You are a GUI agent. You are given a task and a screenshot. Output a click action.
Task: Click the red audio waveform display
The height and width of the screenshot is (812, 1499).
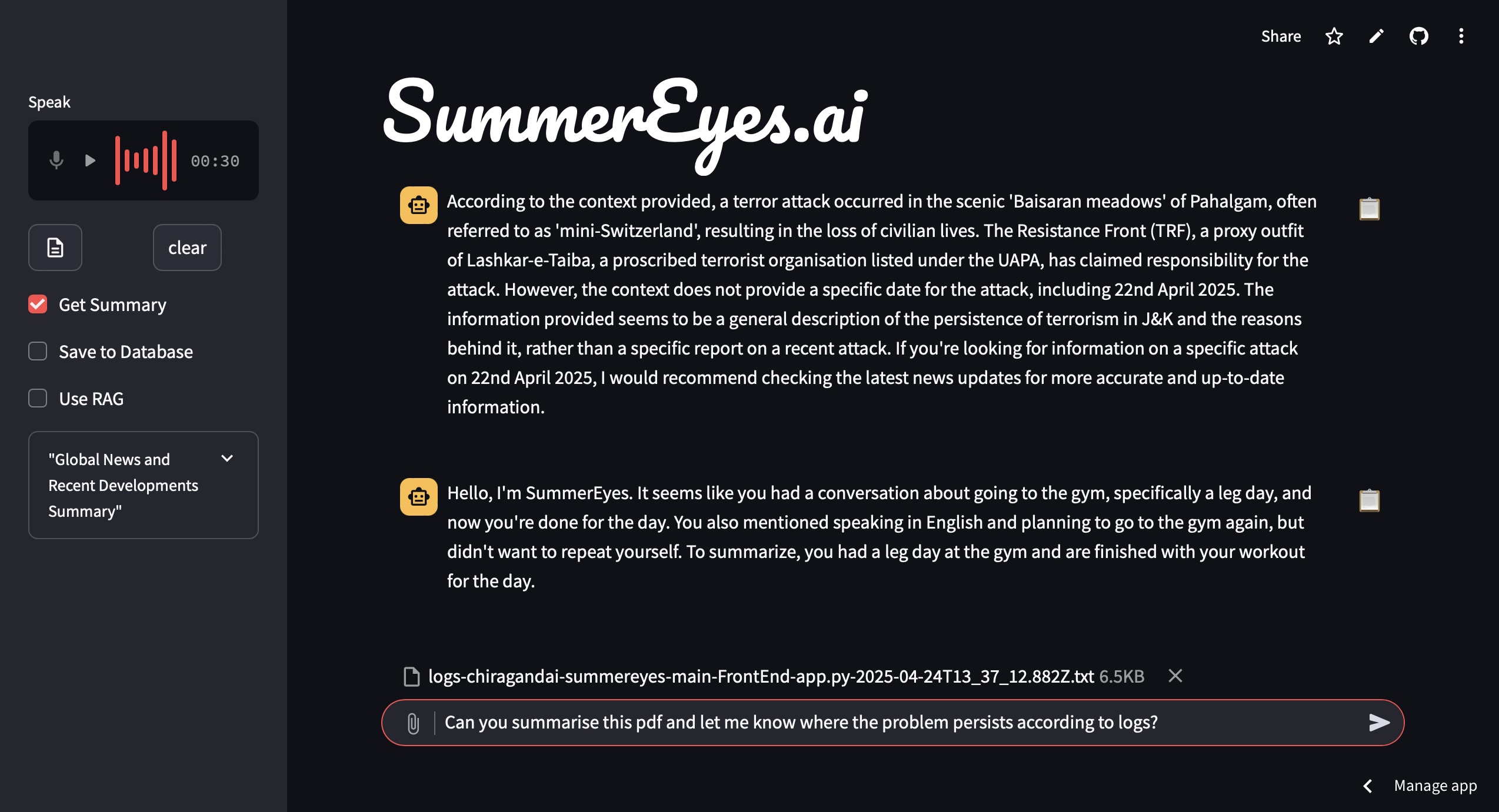[x=146, y=160]
